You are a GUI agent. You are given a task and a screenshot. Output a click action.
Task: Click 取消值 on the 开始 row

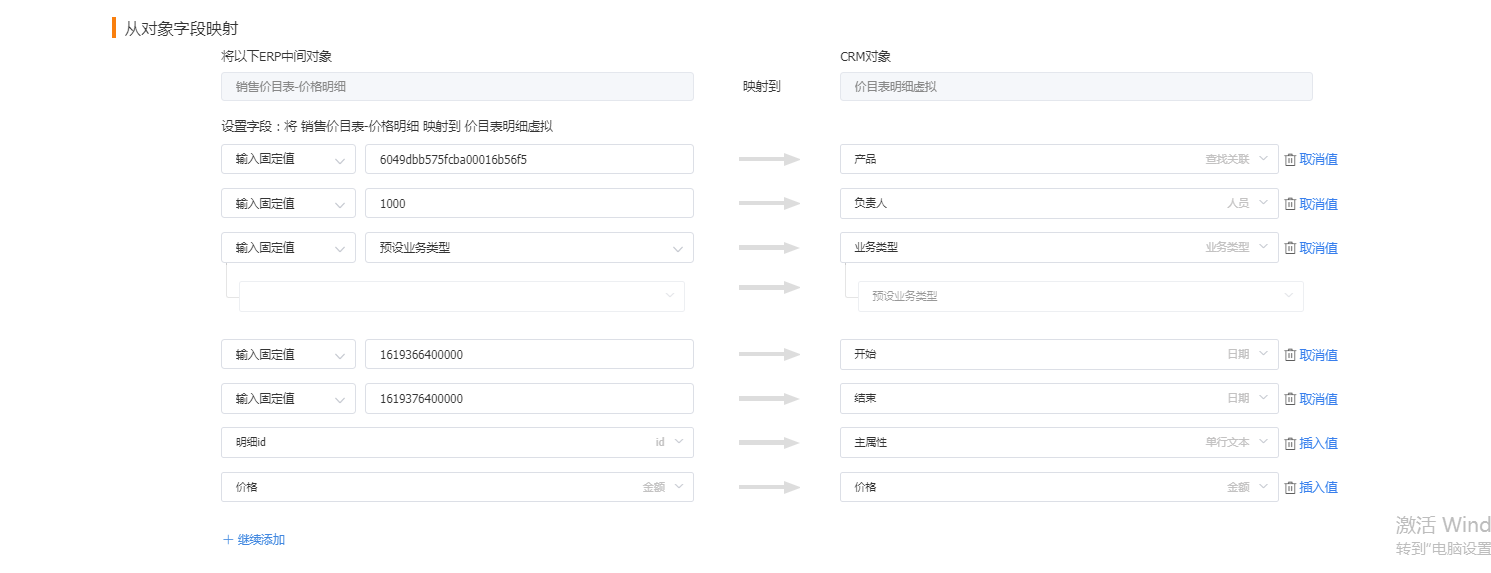pos(1318,354)
